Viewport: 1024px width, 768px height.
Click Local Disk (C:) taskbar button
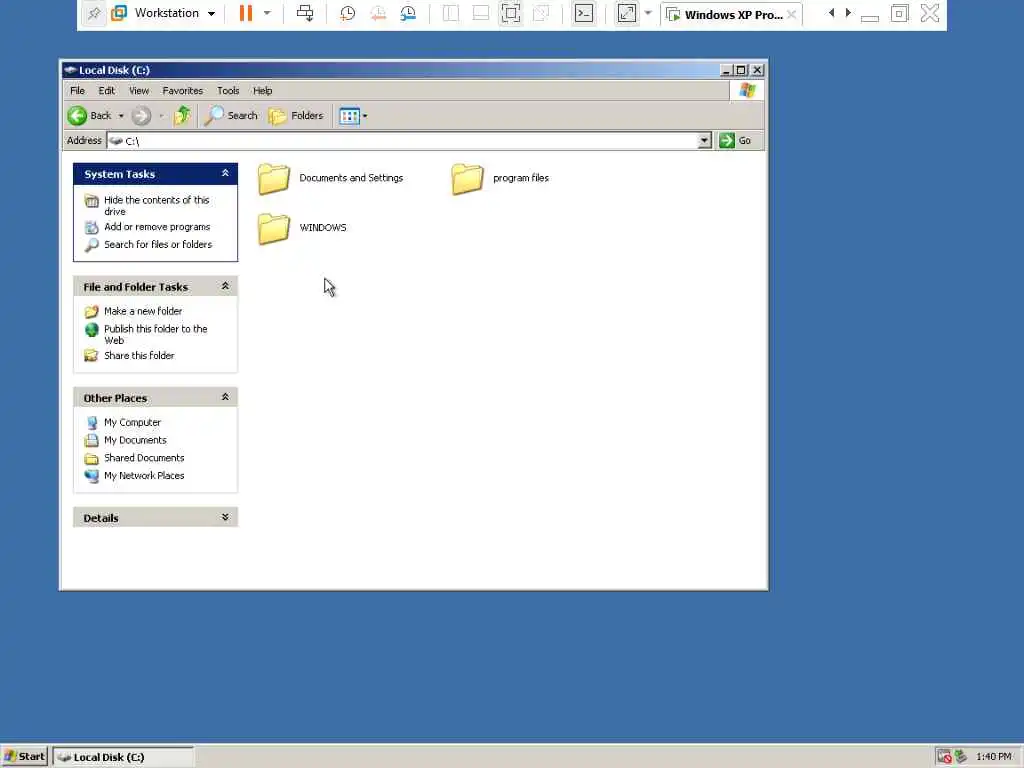(123, 757)
